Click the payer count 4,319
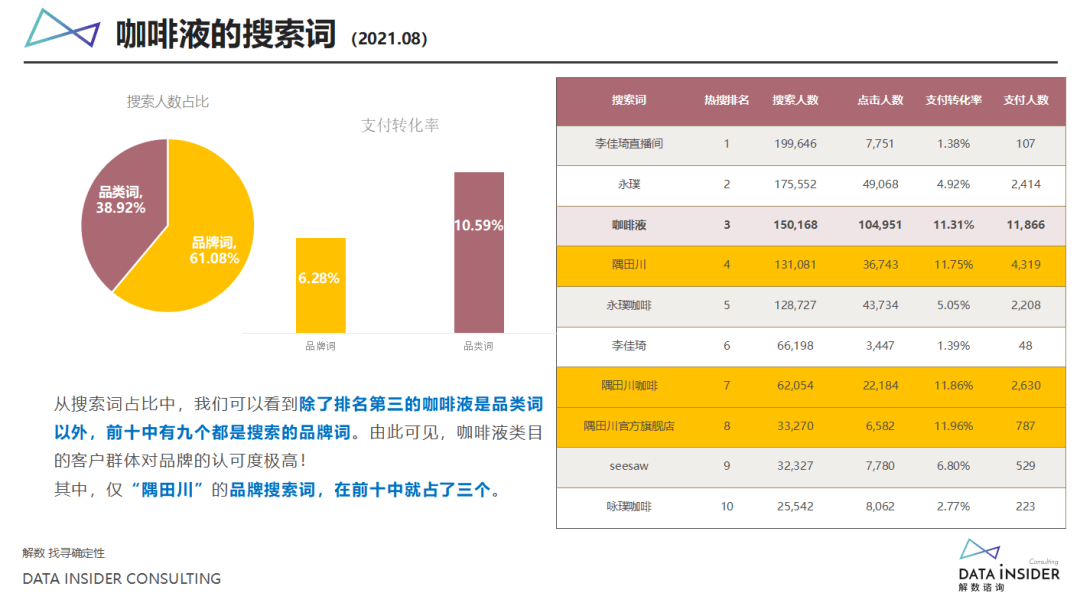The width and height of the screenshot is (1080, 603). pos(1026,265)
